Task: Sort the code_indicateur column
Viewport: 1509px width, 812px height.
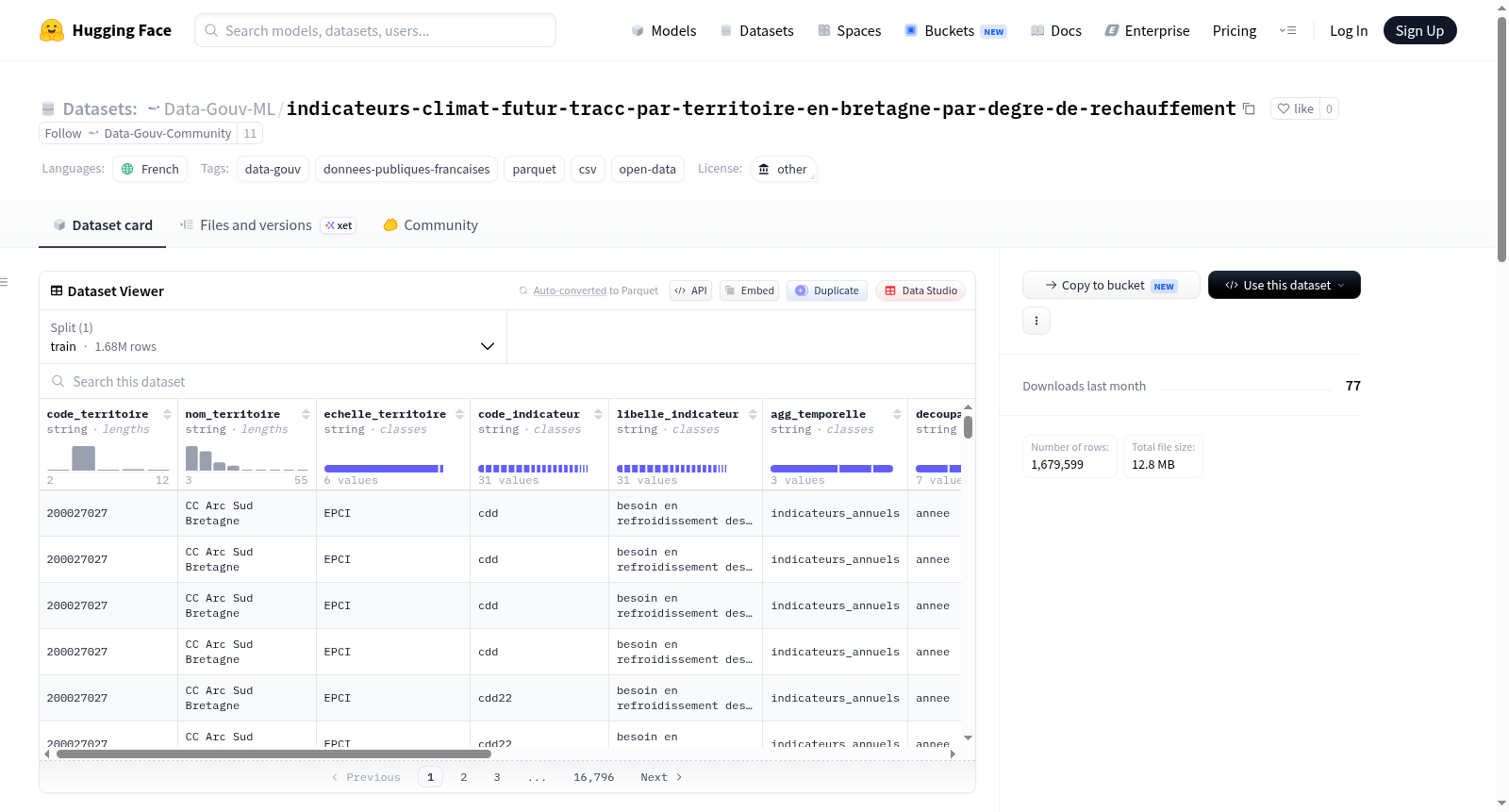Action: [598, 414]
